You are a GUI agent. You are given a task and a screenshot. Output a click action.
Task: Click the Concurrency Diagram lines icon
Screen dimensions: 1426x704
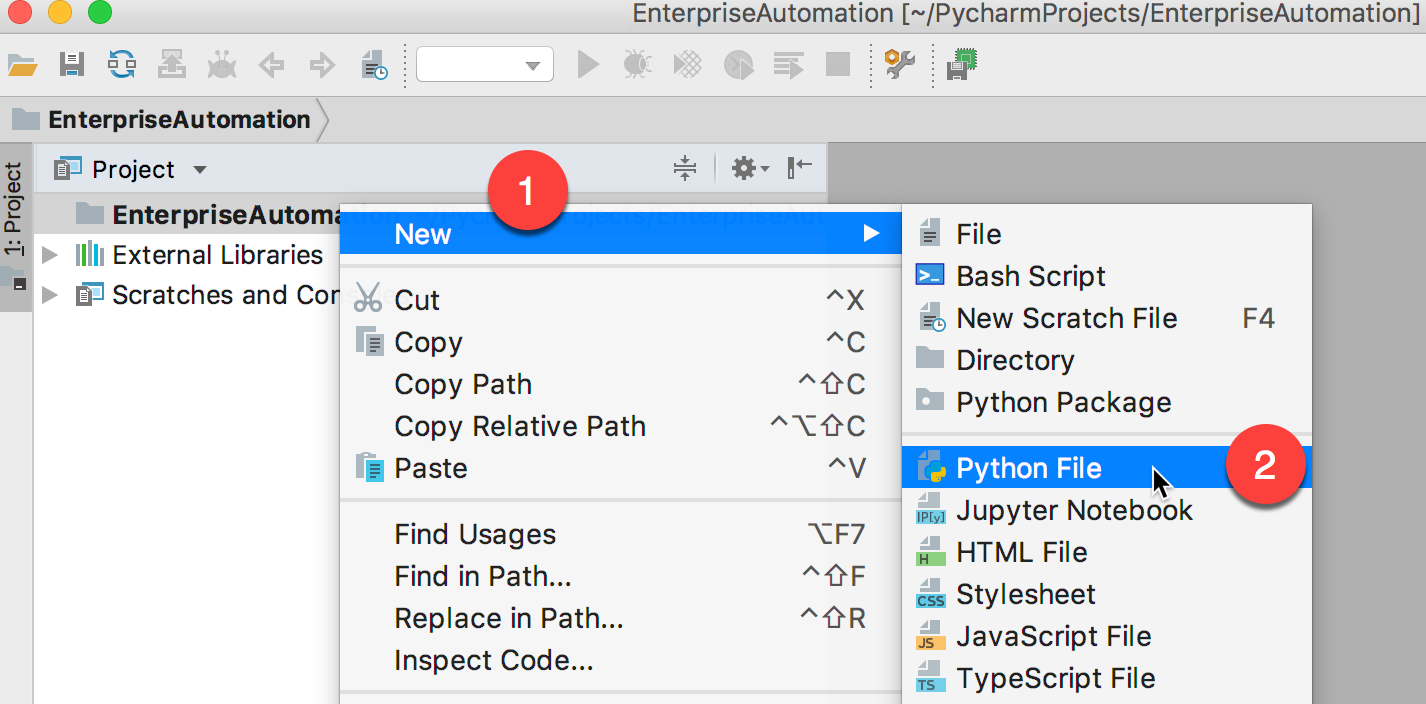[x=788, y=65]
